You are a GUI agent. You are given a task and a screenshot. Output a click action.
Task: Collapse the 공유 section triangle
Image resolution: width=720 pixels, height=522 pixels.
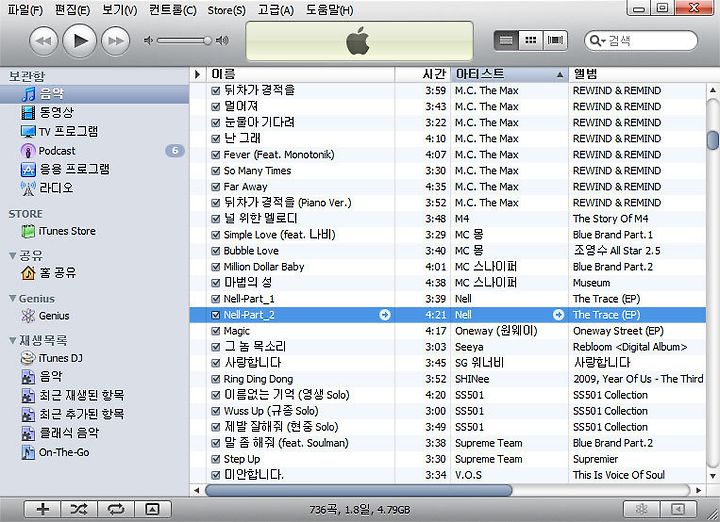tap(12, 255)
